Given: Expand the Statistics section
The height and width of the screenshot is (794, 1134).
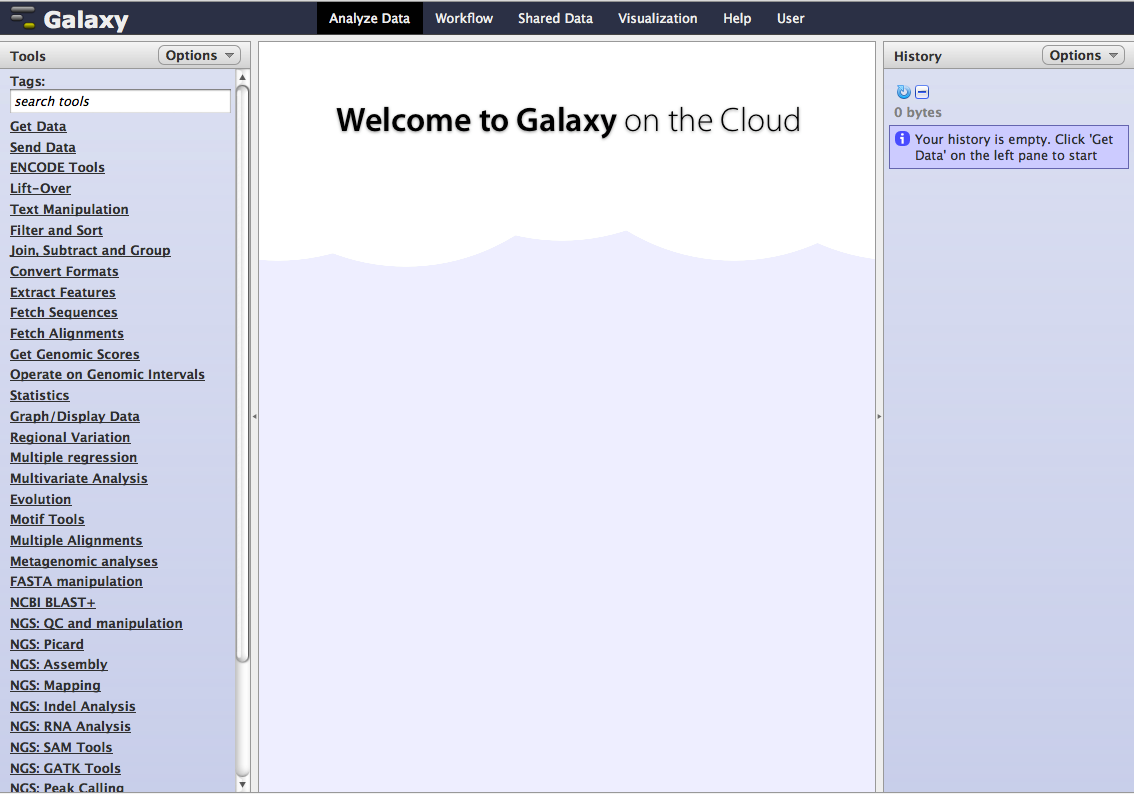Looking at the screenshot, I should point(40,396).
